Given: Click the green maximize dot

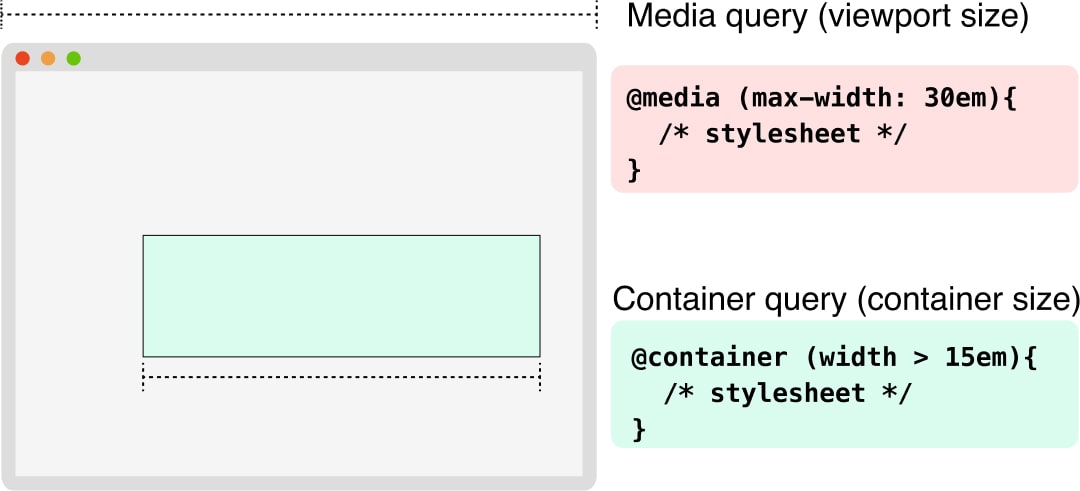Looking at the screenshot, I should click(x=73, y=59).
